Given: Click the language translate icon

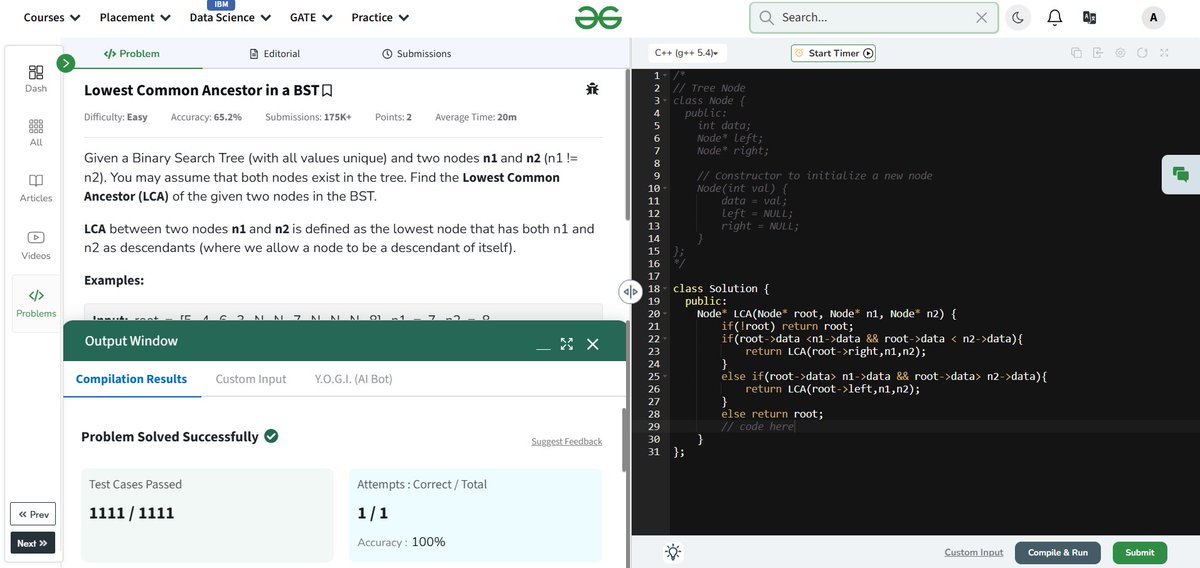Looking at the screenshot, I should coord(1090,17).
